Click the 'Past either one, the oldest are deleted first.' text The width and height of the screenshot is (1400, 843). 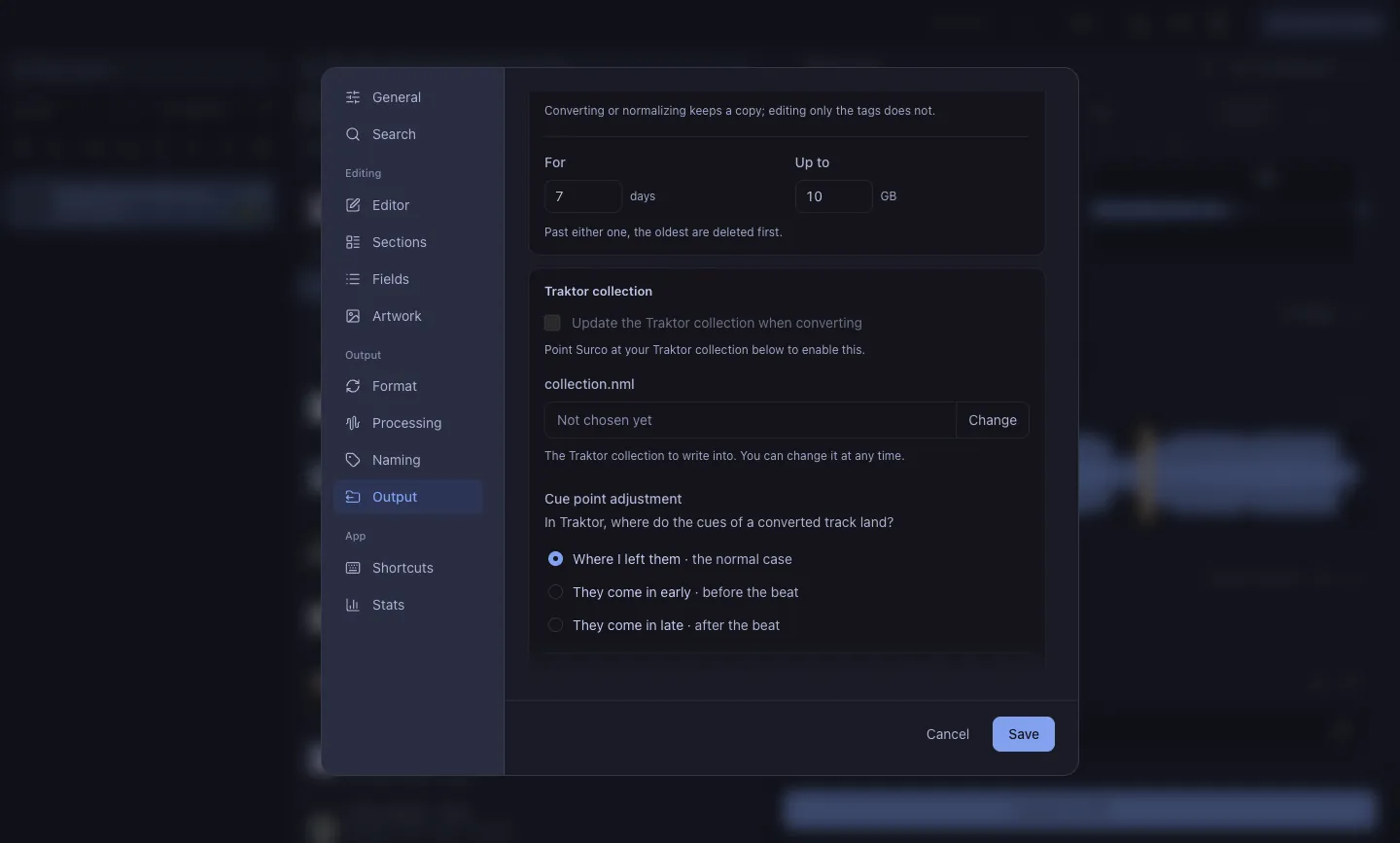point(663,232)
